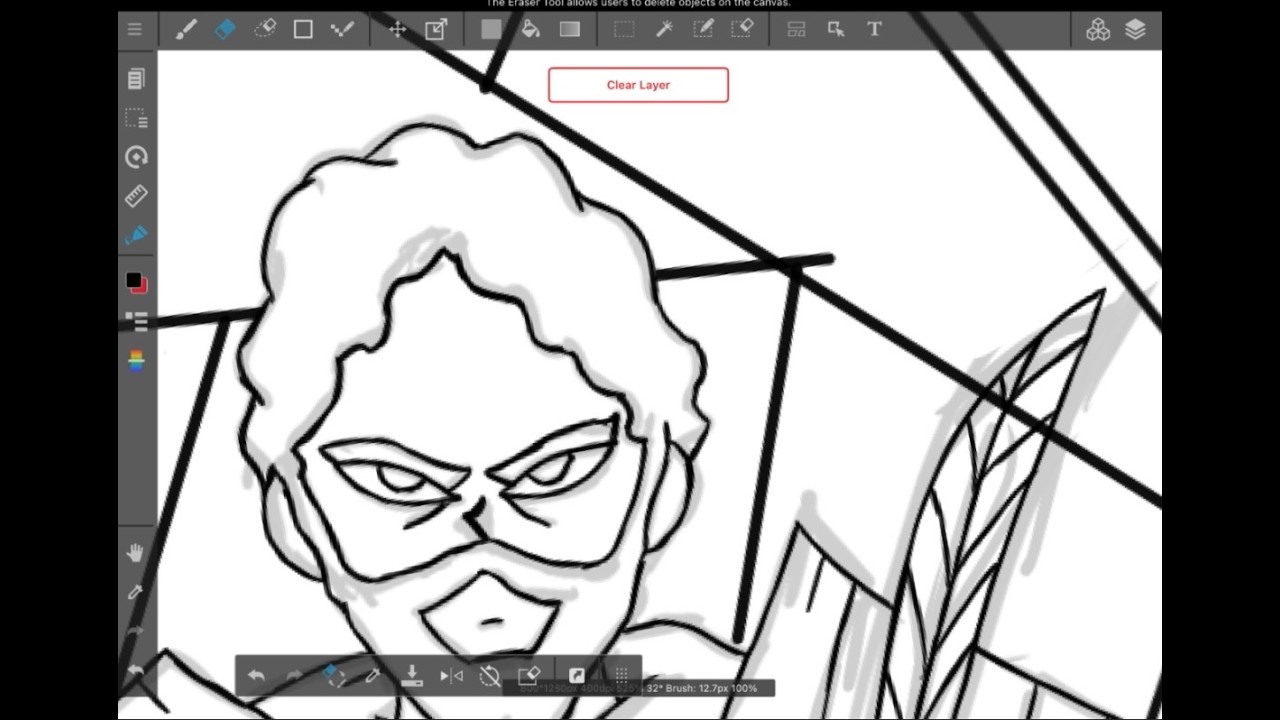Select the square Shape tool

point(303,29)
